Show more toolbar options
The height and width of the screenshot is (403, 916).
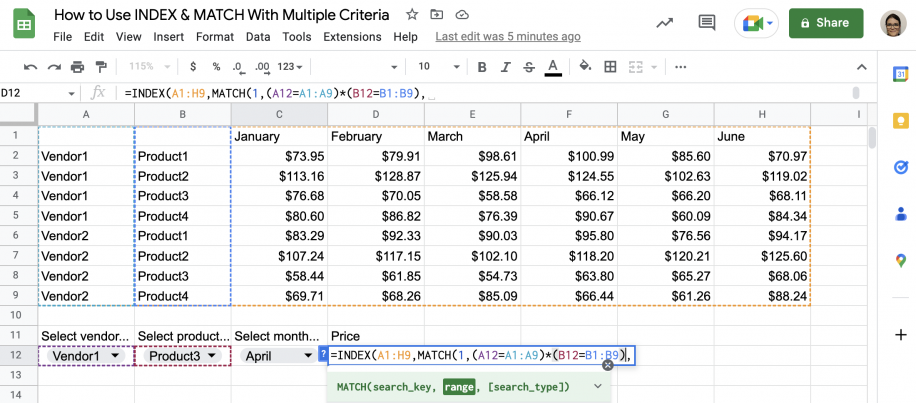point(681,67)
